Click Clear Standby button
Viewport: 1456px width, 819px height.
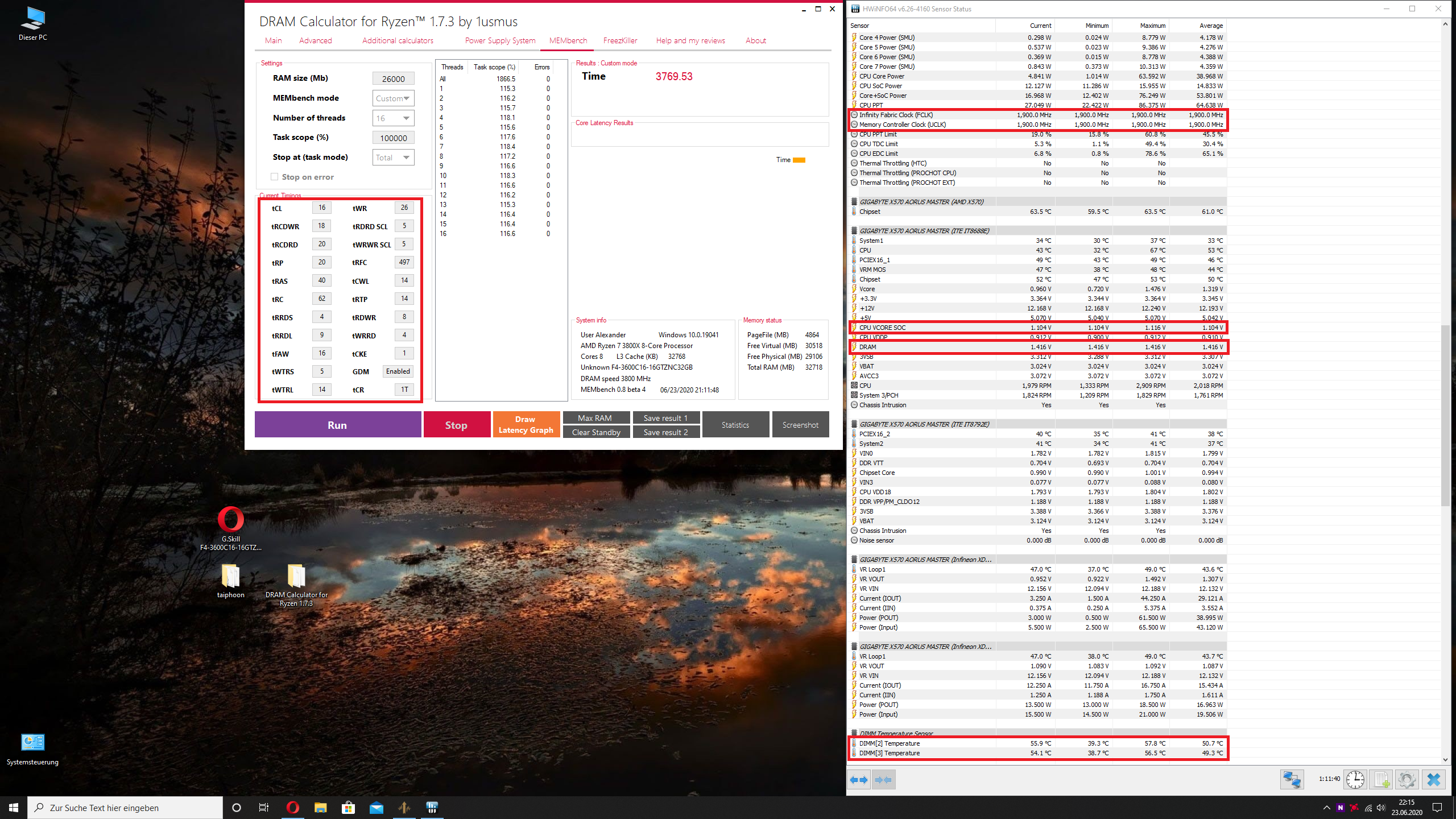point(596,432)
